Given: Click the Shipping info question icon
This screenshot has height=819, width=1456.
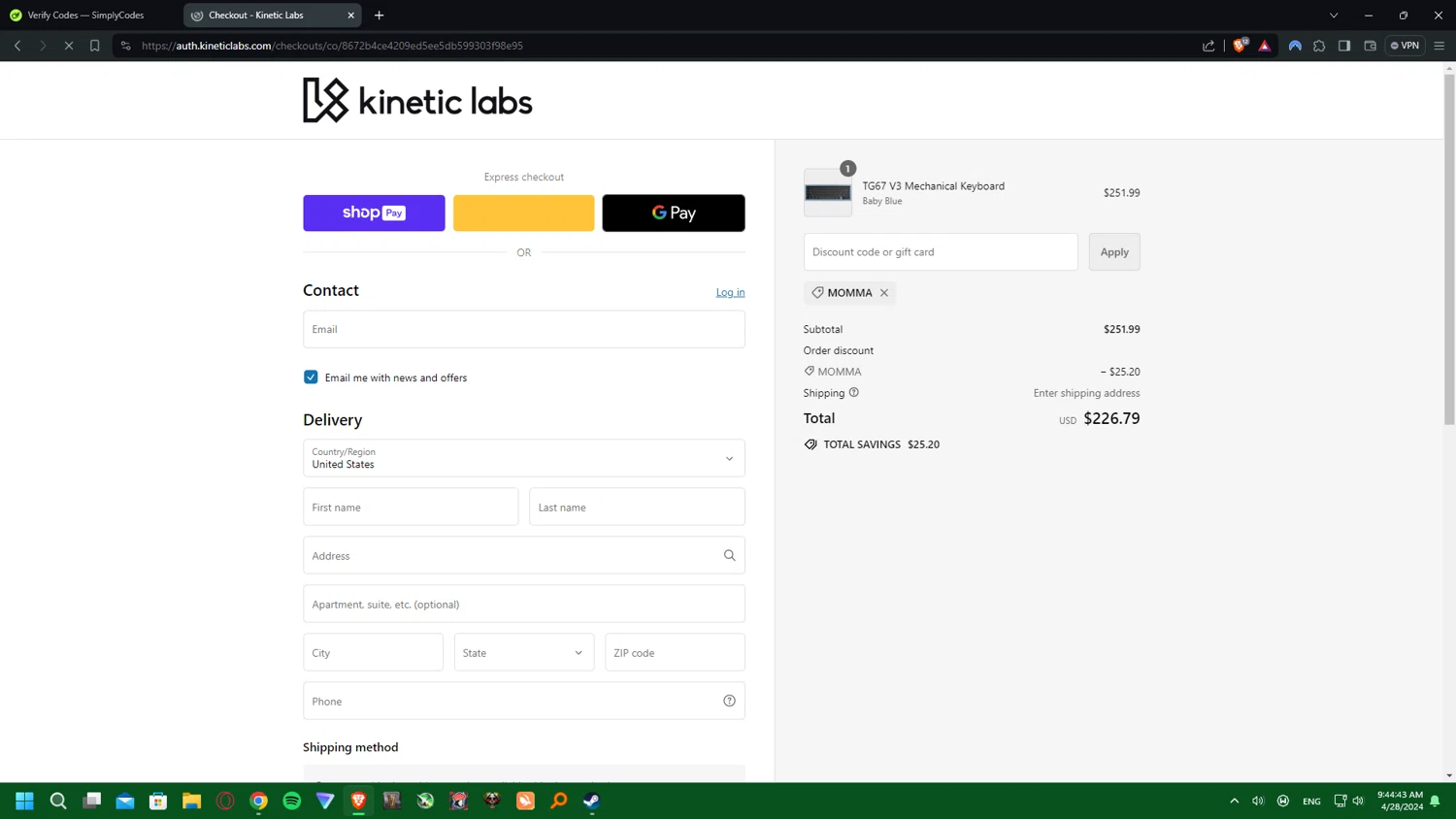Looking at the screenshot, I should pos(854,393).
